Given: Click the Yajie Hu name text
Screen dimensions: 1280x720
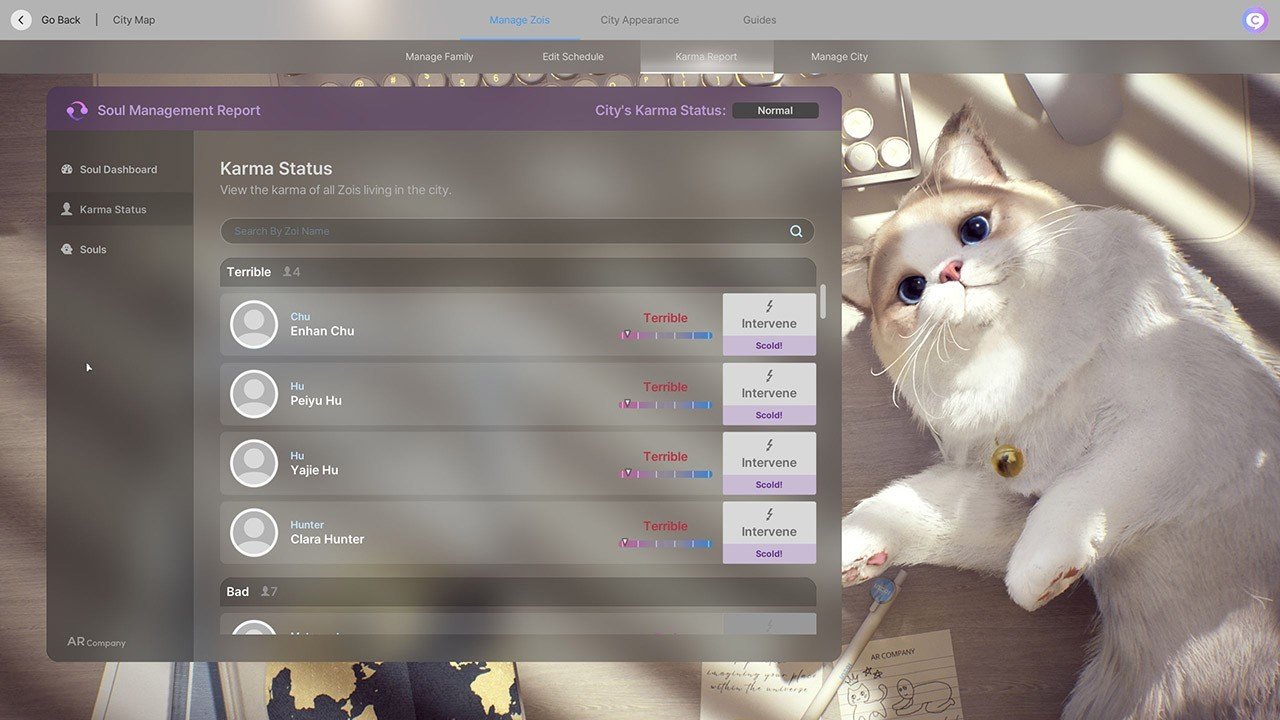Looking at the screenshot, I should coord(314,470).
